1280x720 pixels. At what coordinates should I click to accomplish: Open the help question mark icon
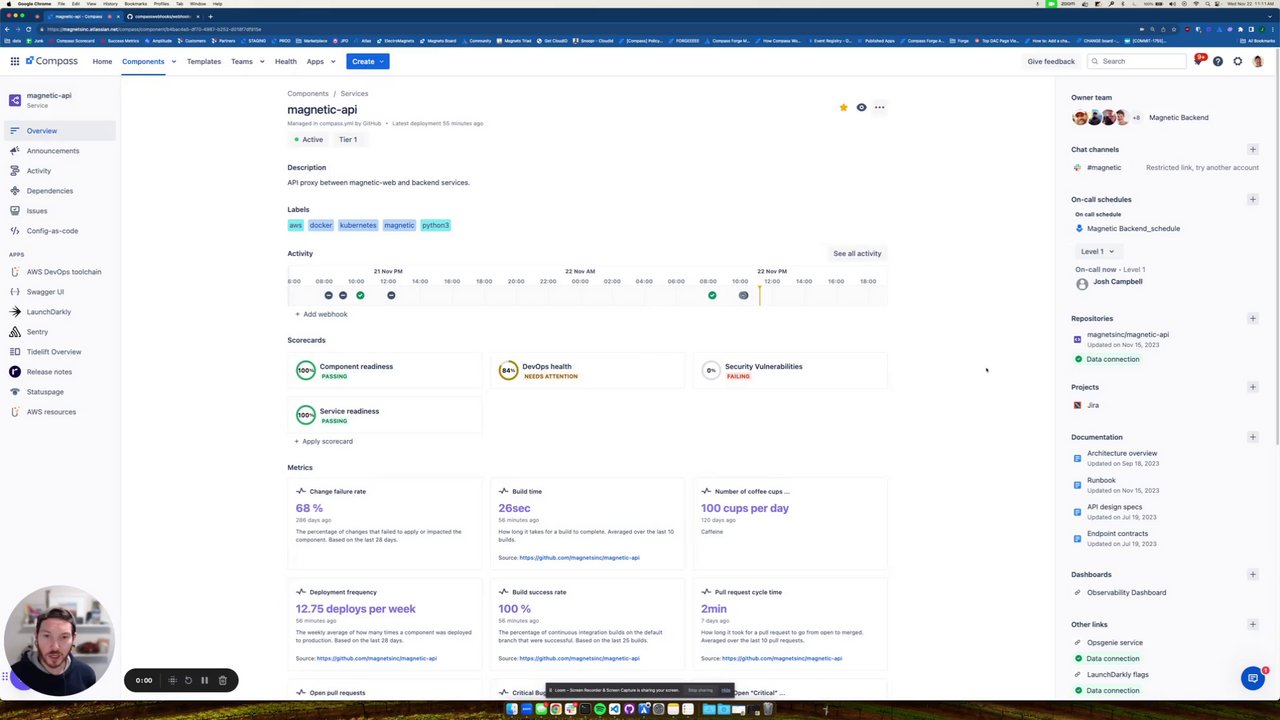1217,61
